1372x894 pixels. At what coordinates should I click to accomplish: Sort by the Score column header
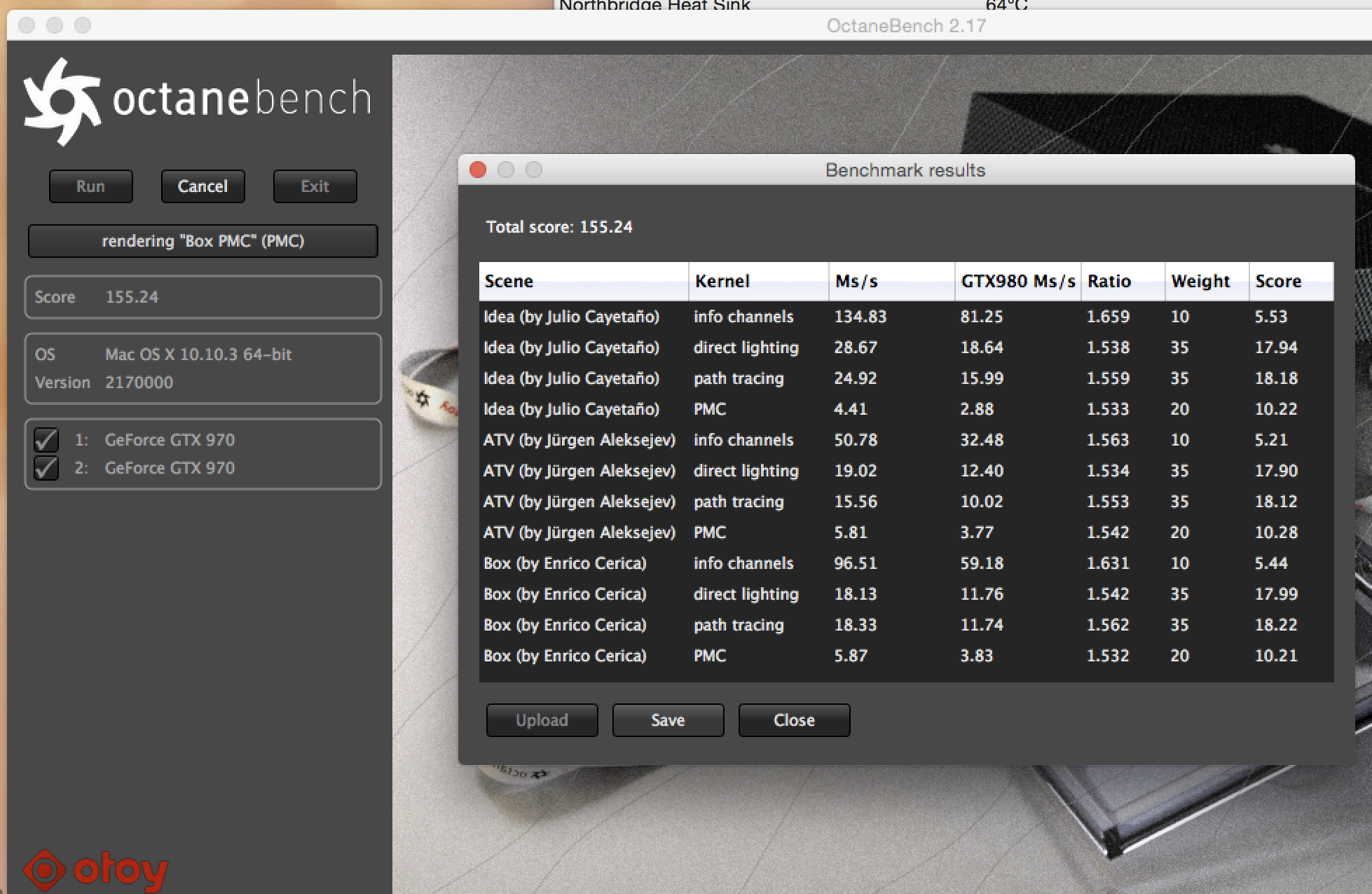tap(1291, 282)
